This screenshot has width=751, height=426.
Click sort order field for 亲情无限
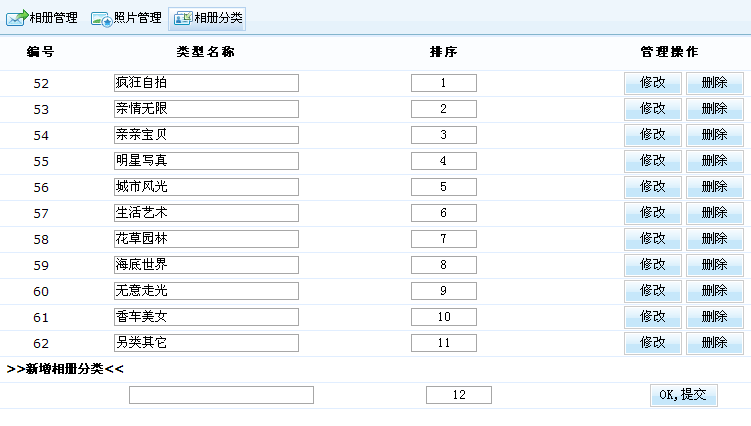(444, 109)
